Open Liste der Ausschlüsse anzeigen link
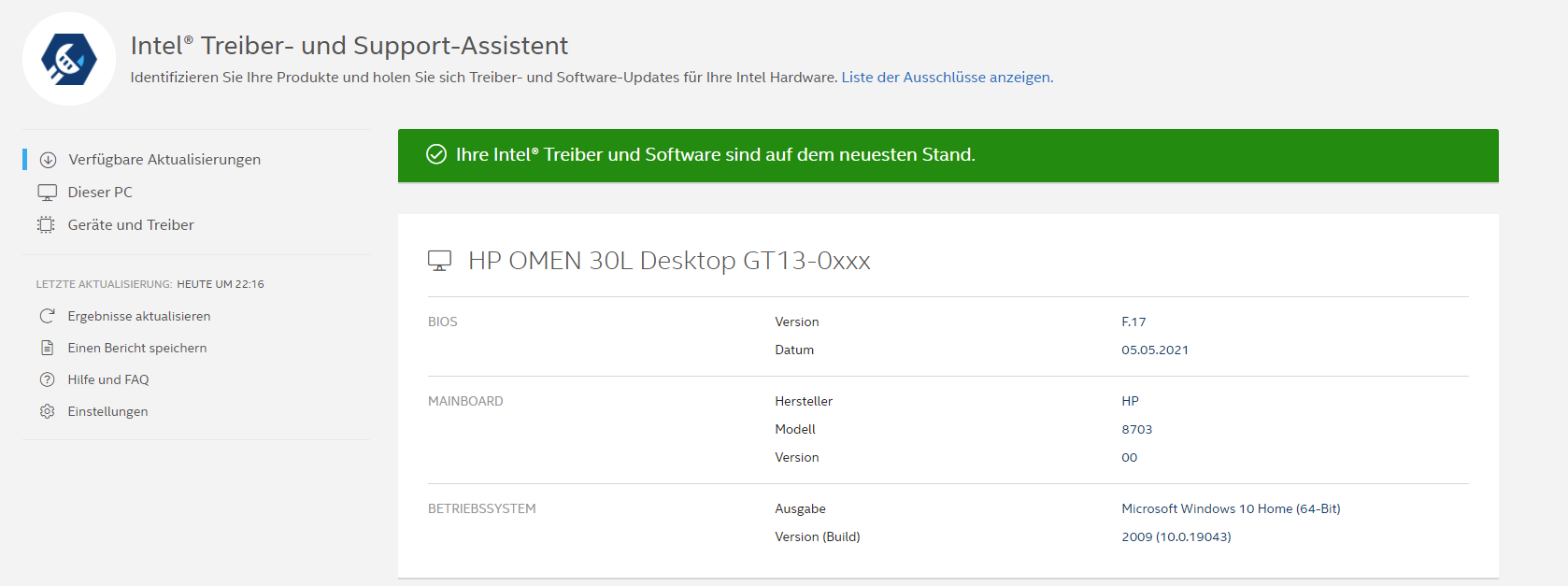1568x586 pixels. coord(947,78)
